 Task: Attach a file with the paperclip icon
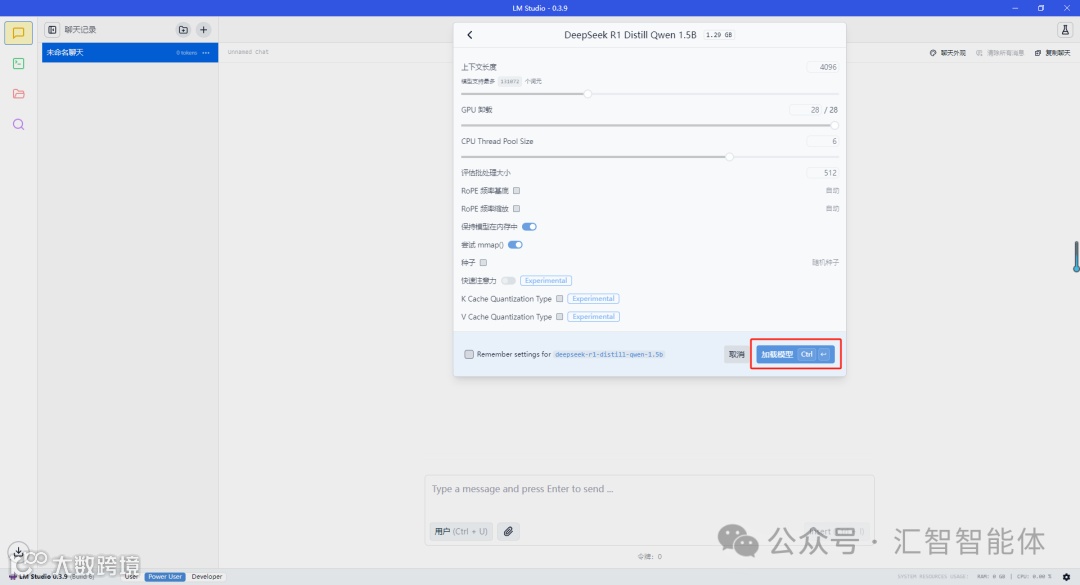click(x=508, y=531)
